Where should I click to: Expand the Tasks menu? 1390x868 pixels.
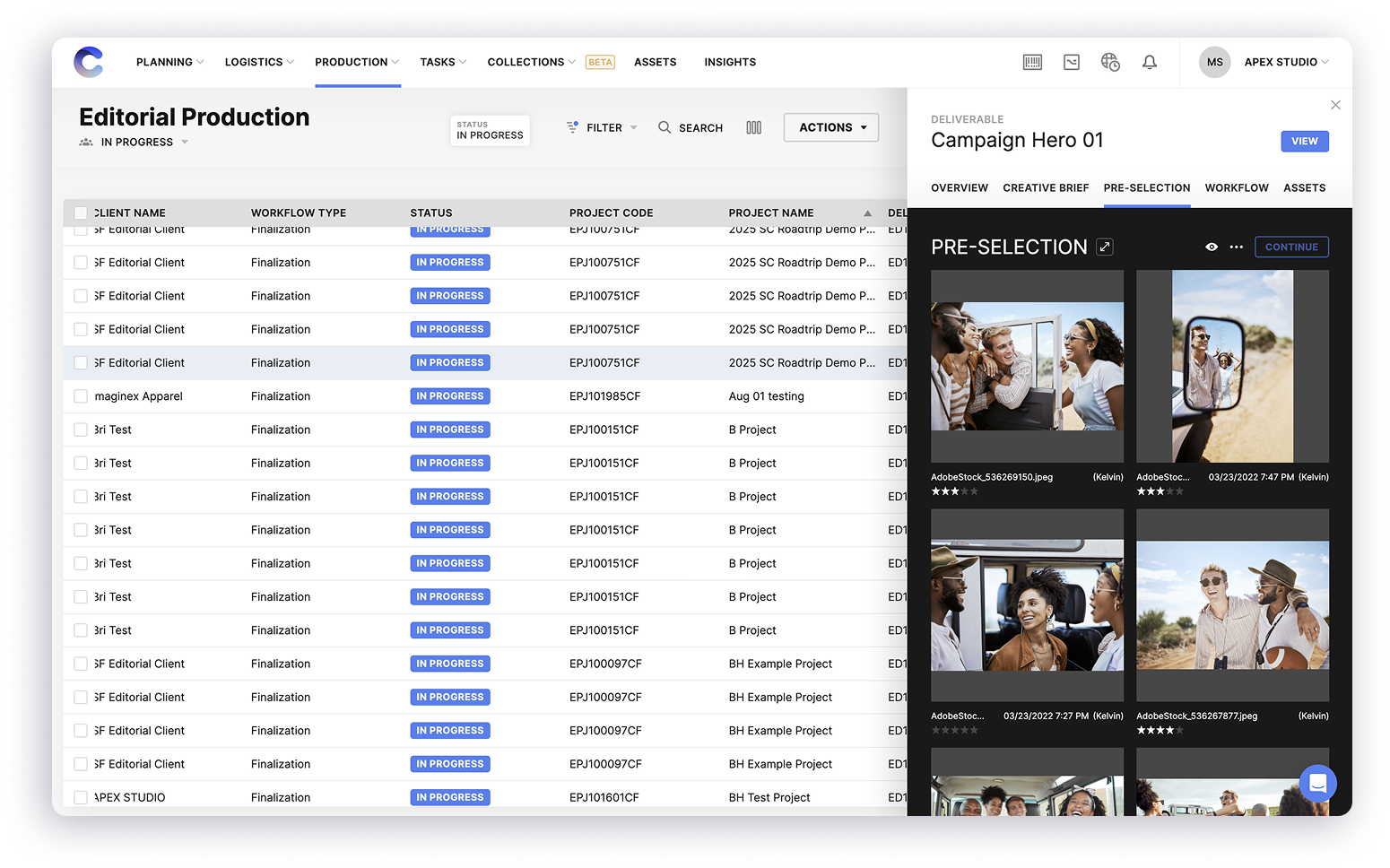[443, 62]
